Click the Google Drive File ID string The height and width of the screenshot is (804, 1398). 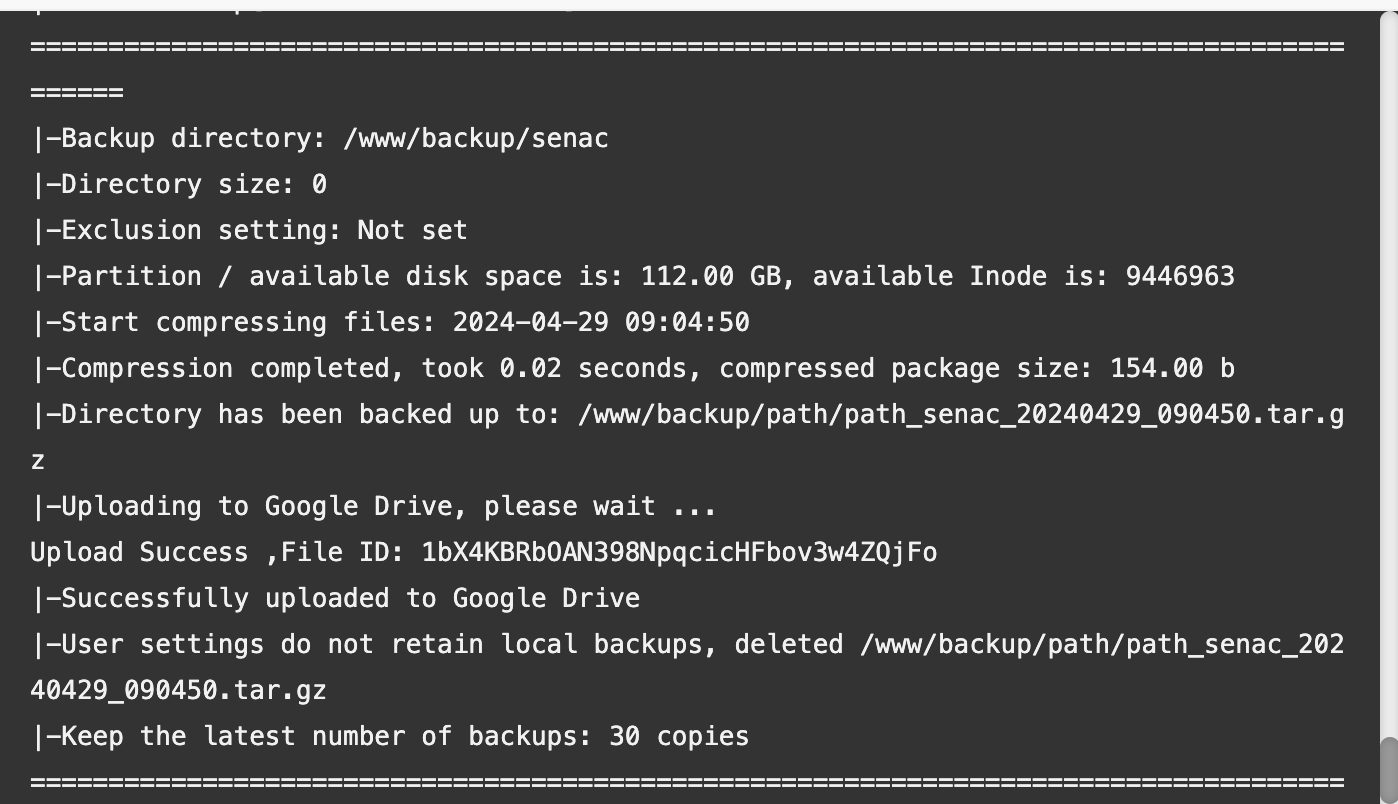(x=679, y=552)
